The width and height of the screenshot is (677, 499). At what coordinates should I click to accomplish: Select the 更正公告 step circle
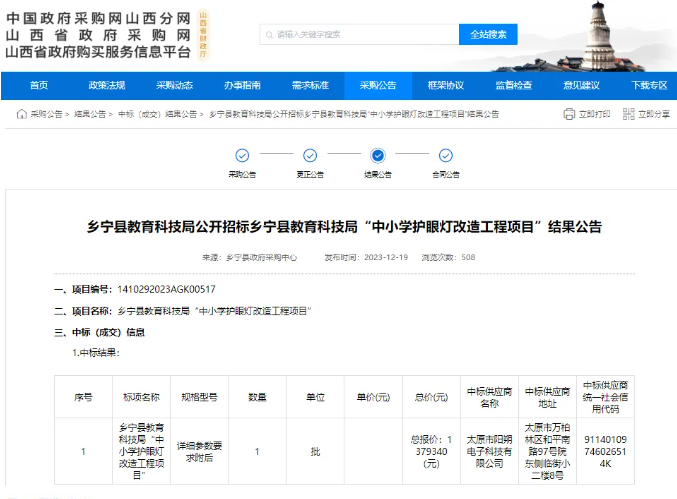pyautogui.click(x=310, y=155)
